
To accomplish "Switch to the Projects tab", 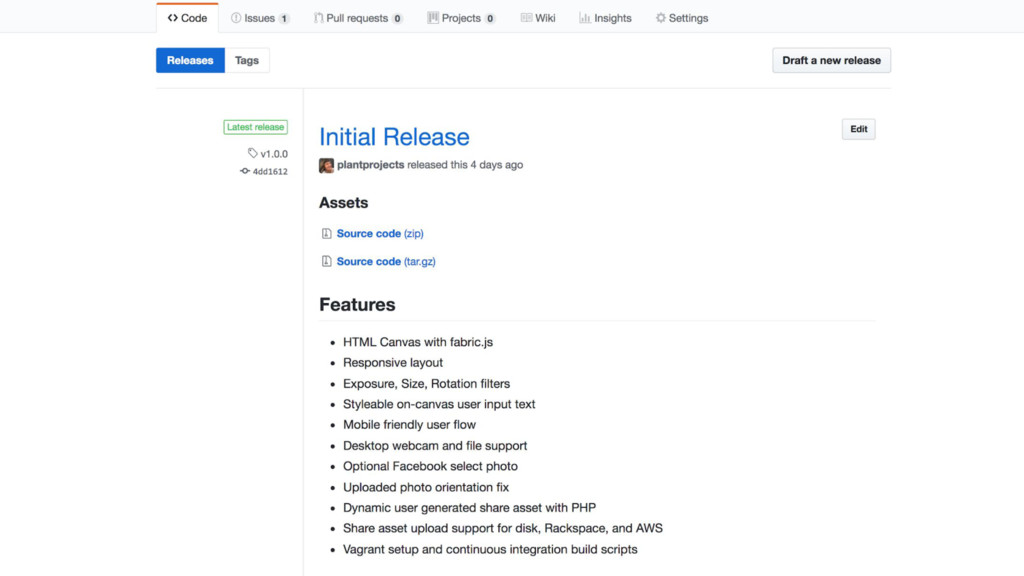I will (461, 18).
